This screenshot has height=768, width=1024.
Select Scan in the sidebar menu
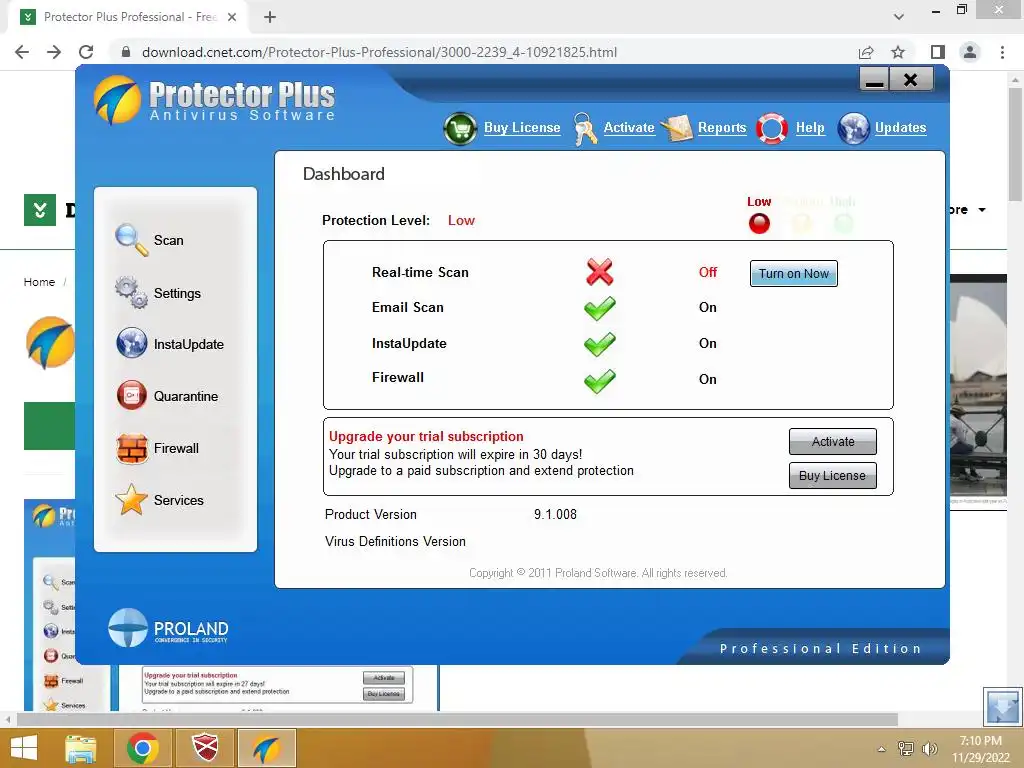(x=168, y=240)
